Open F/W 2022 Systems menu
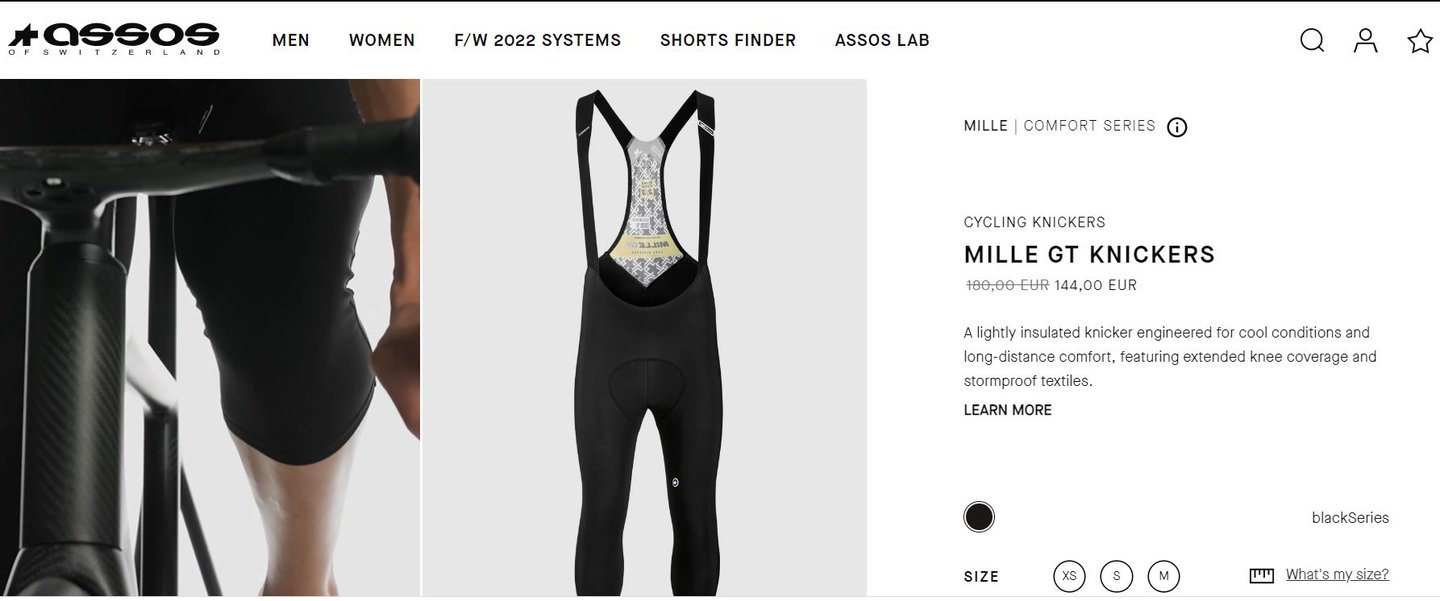1440x601 pixels. (x=538, y=40)
